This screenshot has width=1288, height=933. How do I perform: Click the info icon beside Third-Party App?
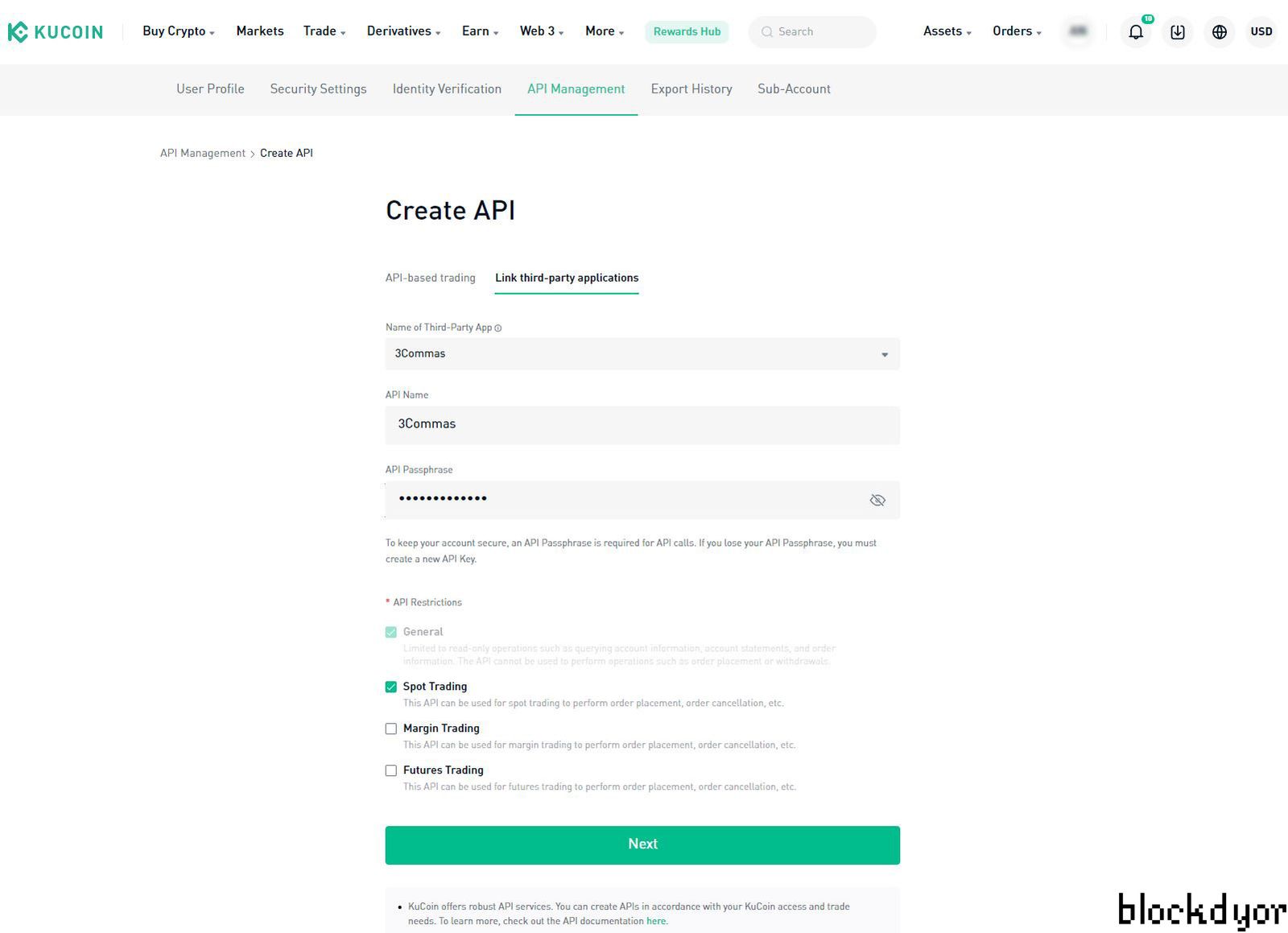498,328
